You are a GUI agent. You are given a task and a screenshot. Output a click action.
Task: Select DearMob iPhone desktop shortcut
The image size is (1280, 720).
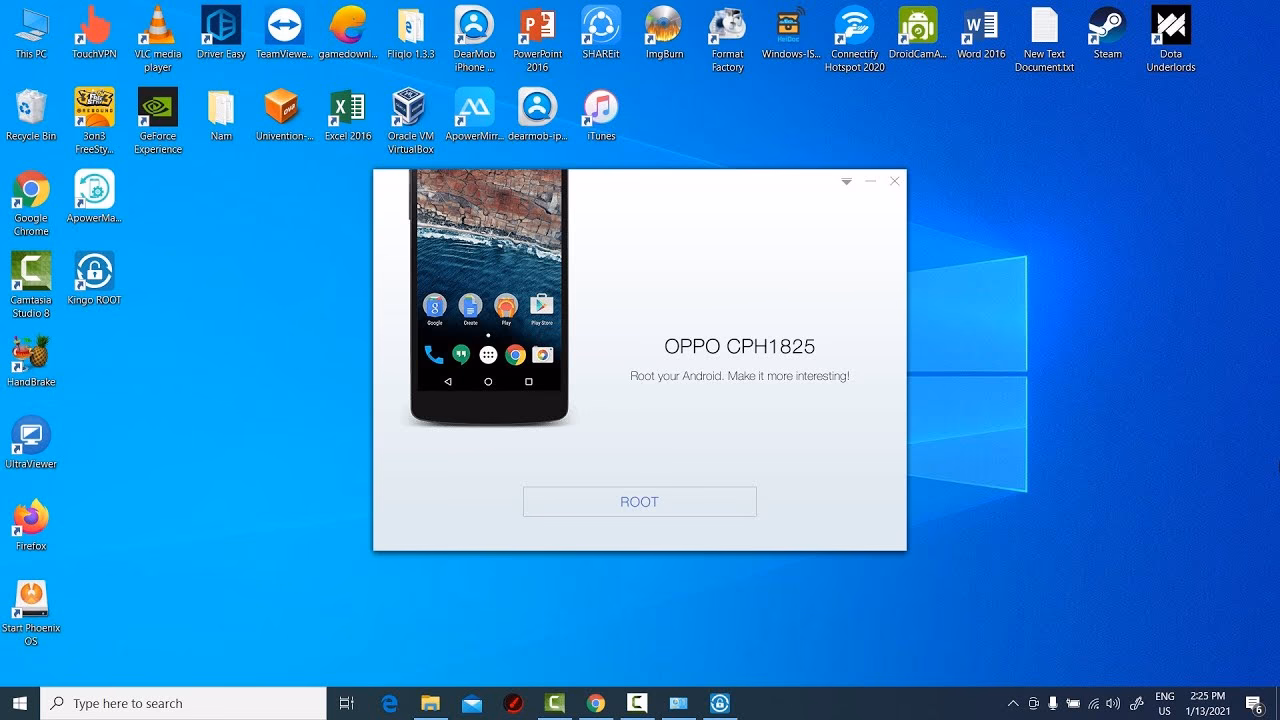(x=474, y=40)
